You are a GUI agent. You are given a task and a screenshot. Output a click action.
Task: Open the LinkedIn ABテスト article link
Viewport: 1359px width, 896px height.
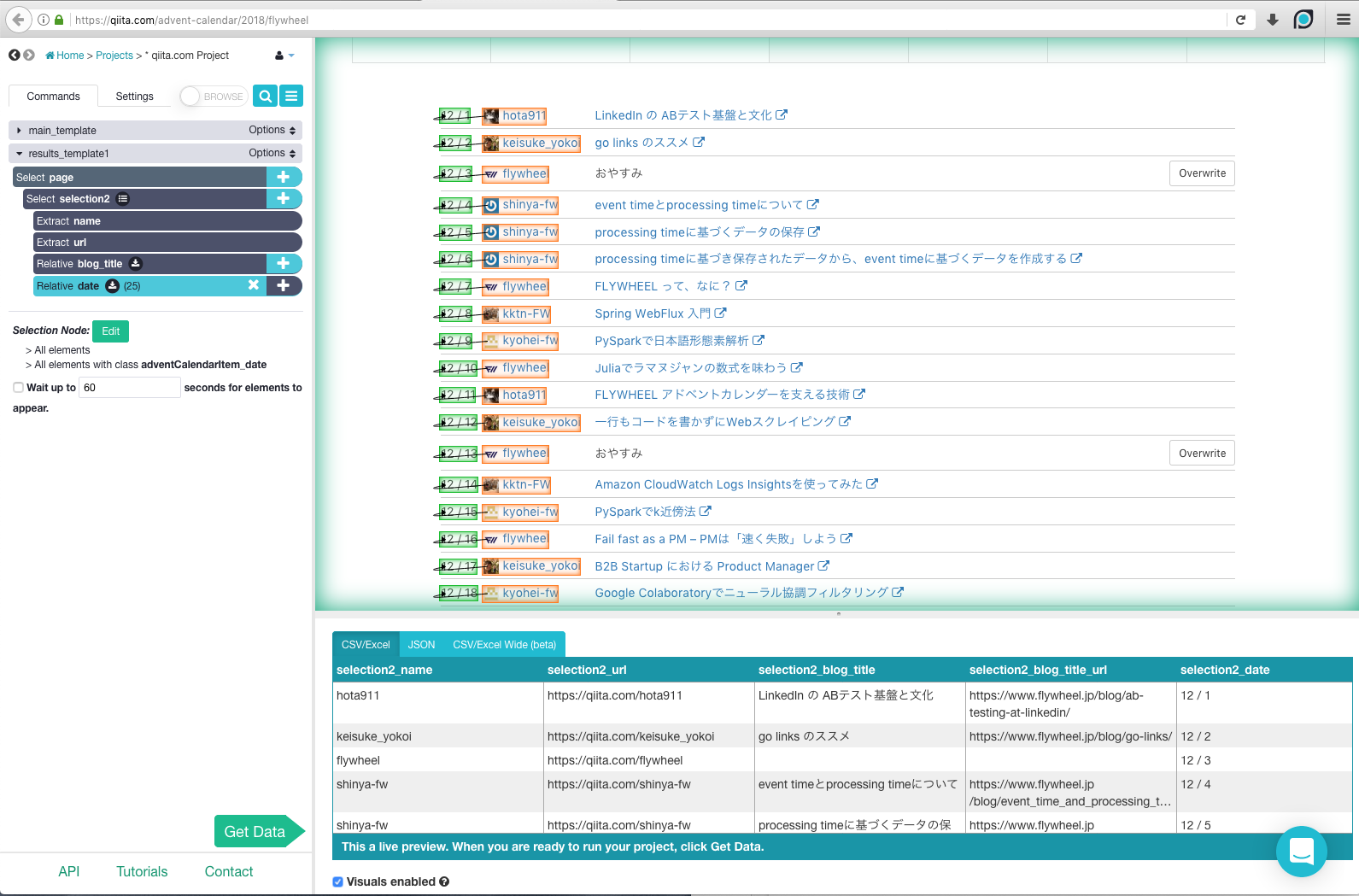click(691, 115)
